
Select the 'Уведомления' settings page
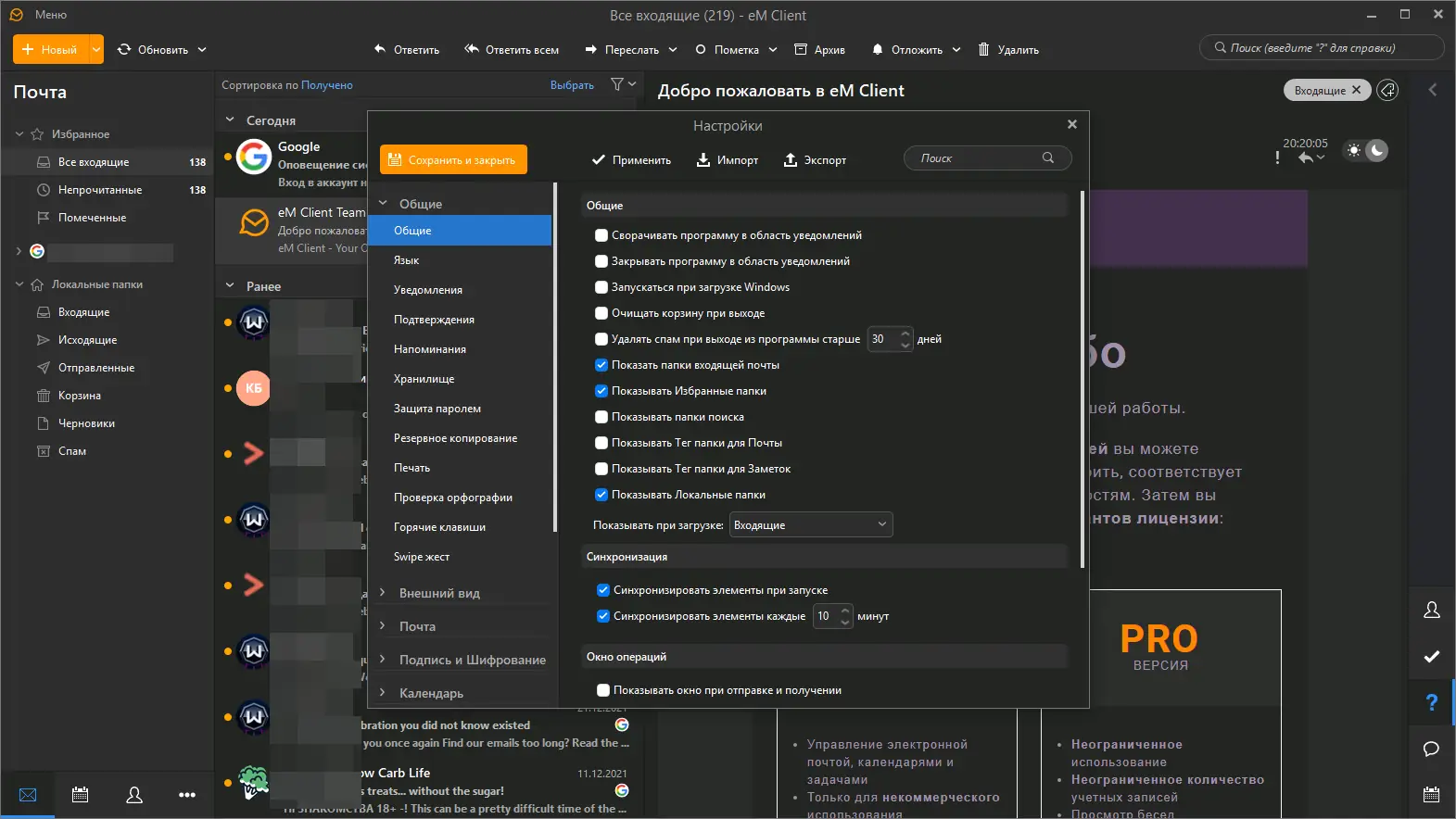pos(460,290)
